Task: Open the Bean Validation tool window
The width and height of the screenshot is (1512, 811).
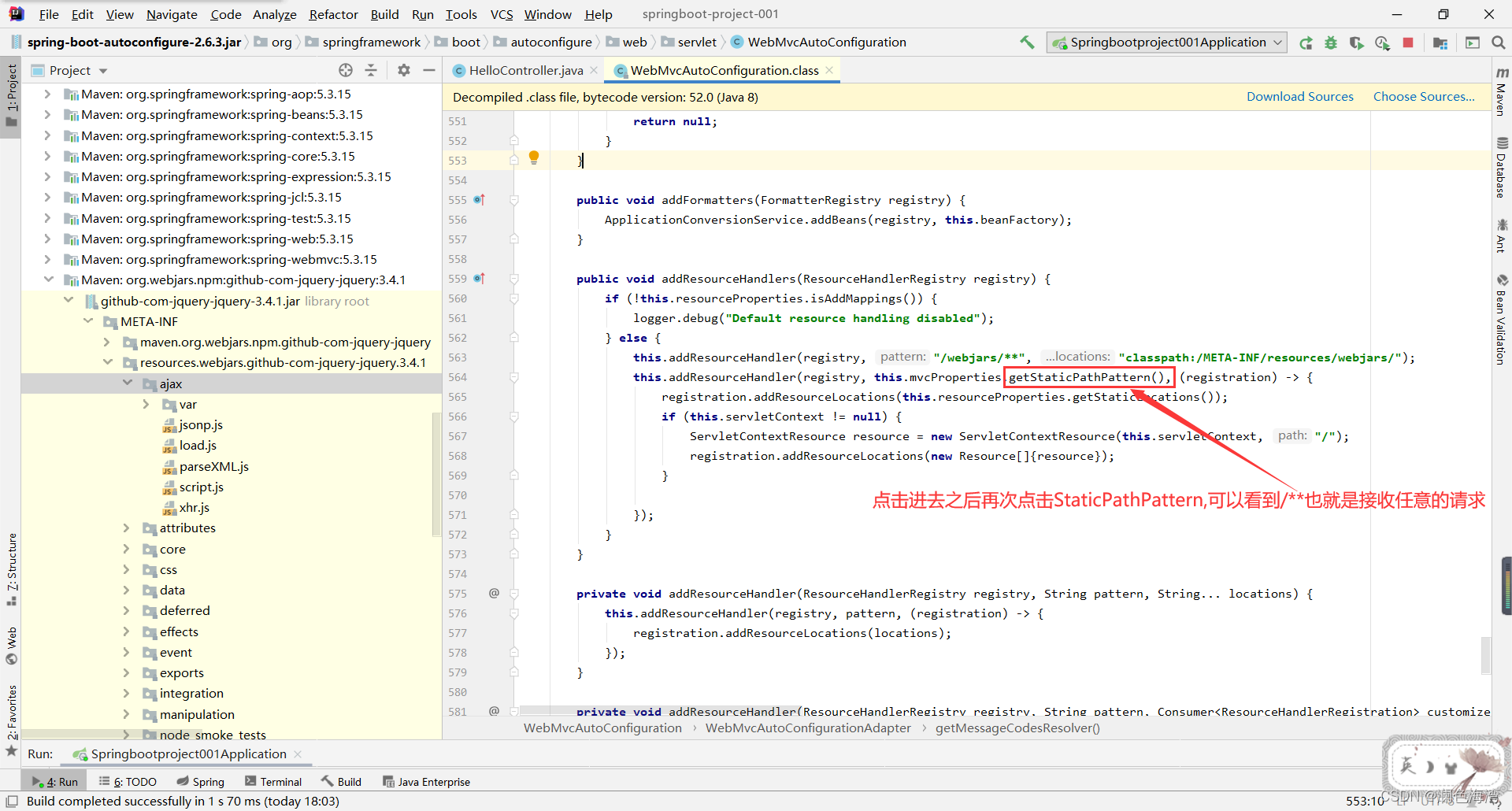Action: point(1502,319)
